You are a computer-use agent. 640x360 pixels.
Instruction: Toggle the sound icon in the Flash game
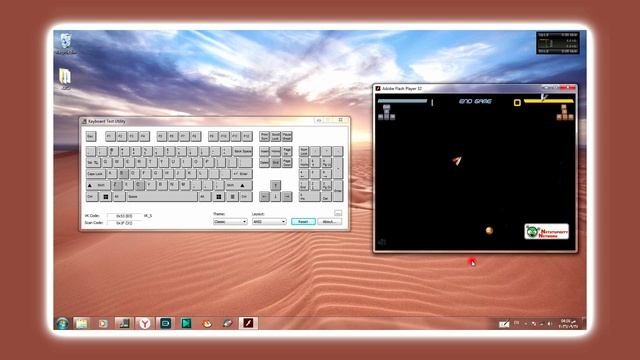(382, 242)
